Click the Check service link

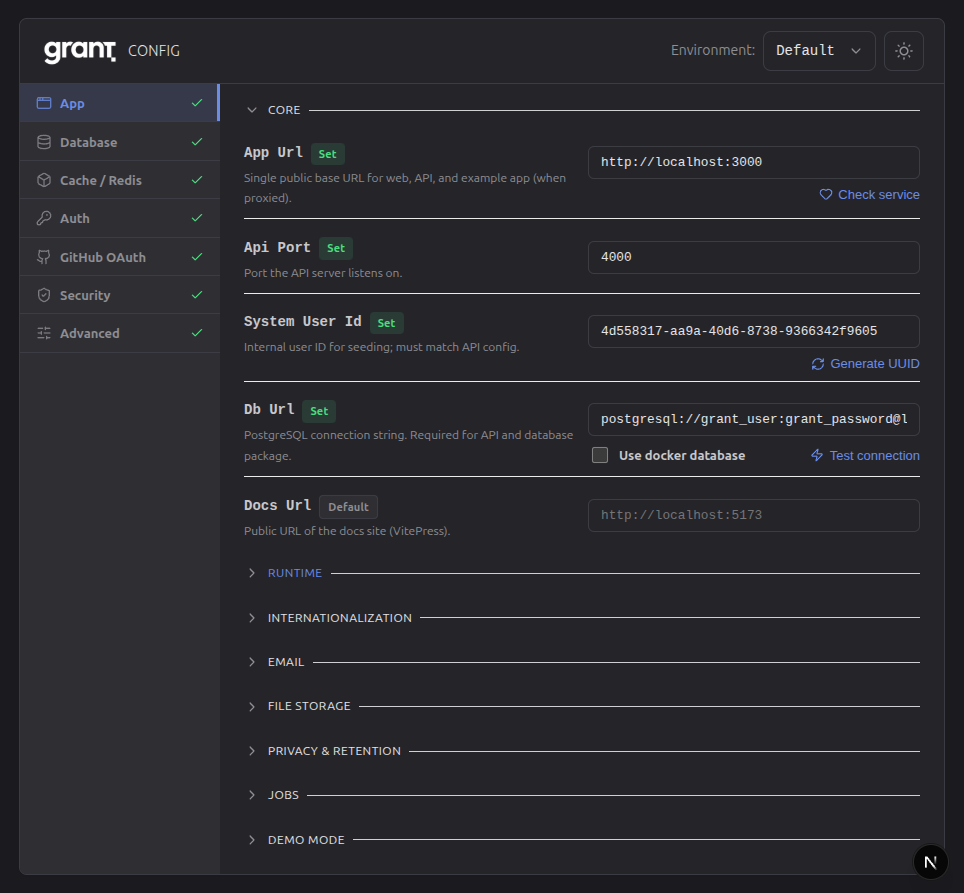[x=869, y=195]
